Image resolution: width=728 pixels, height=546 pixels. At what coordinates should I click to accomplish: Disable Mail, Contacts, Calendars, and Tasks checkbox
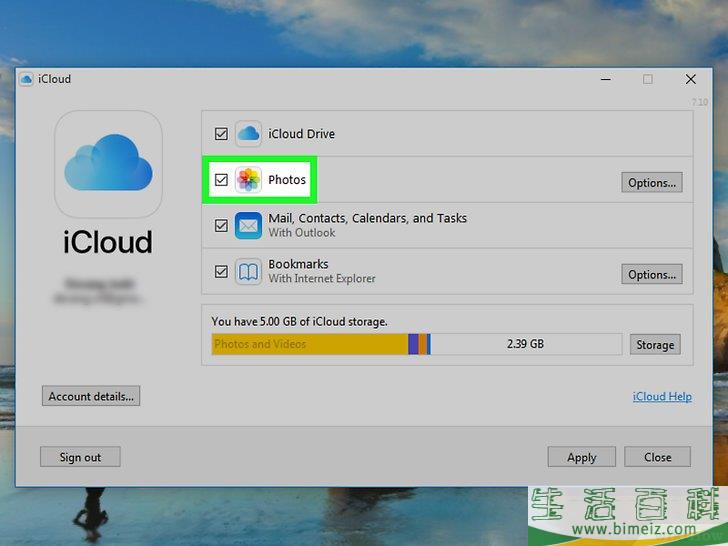click(x=221, y=226)
